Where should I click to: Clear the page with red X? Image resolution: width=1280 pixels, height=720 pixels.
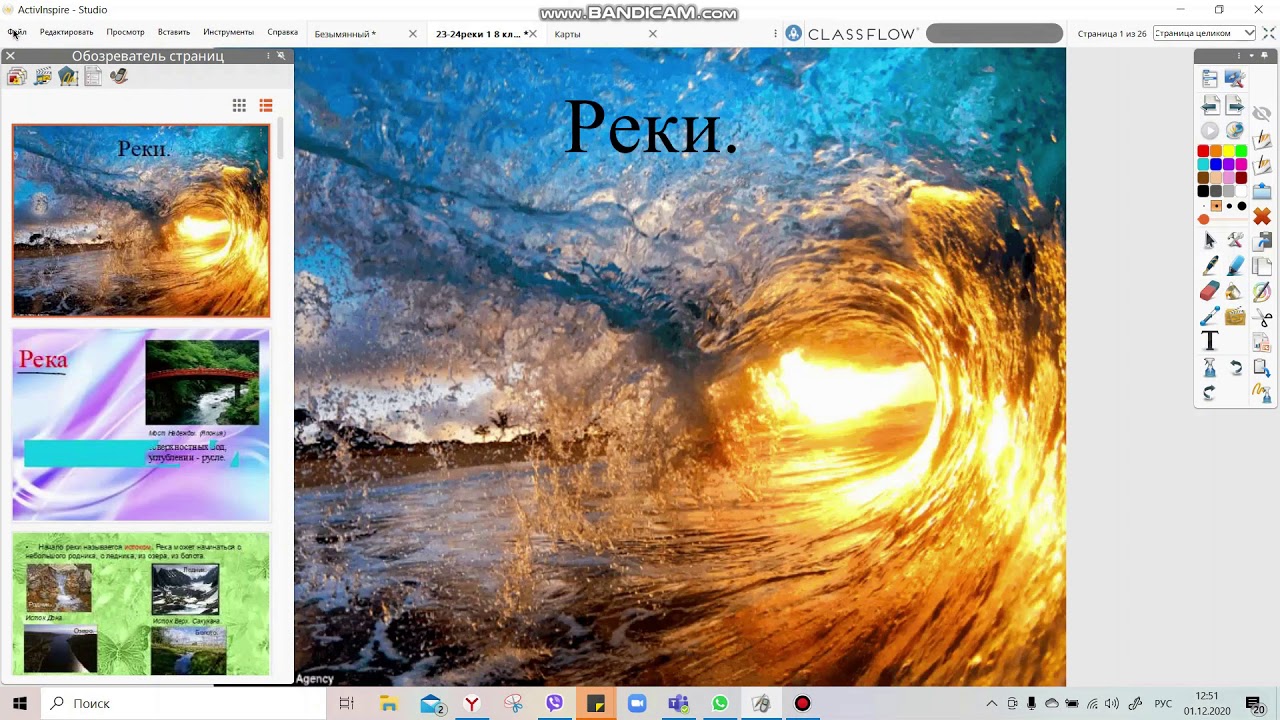click(1261, 217)
